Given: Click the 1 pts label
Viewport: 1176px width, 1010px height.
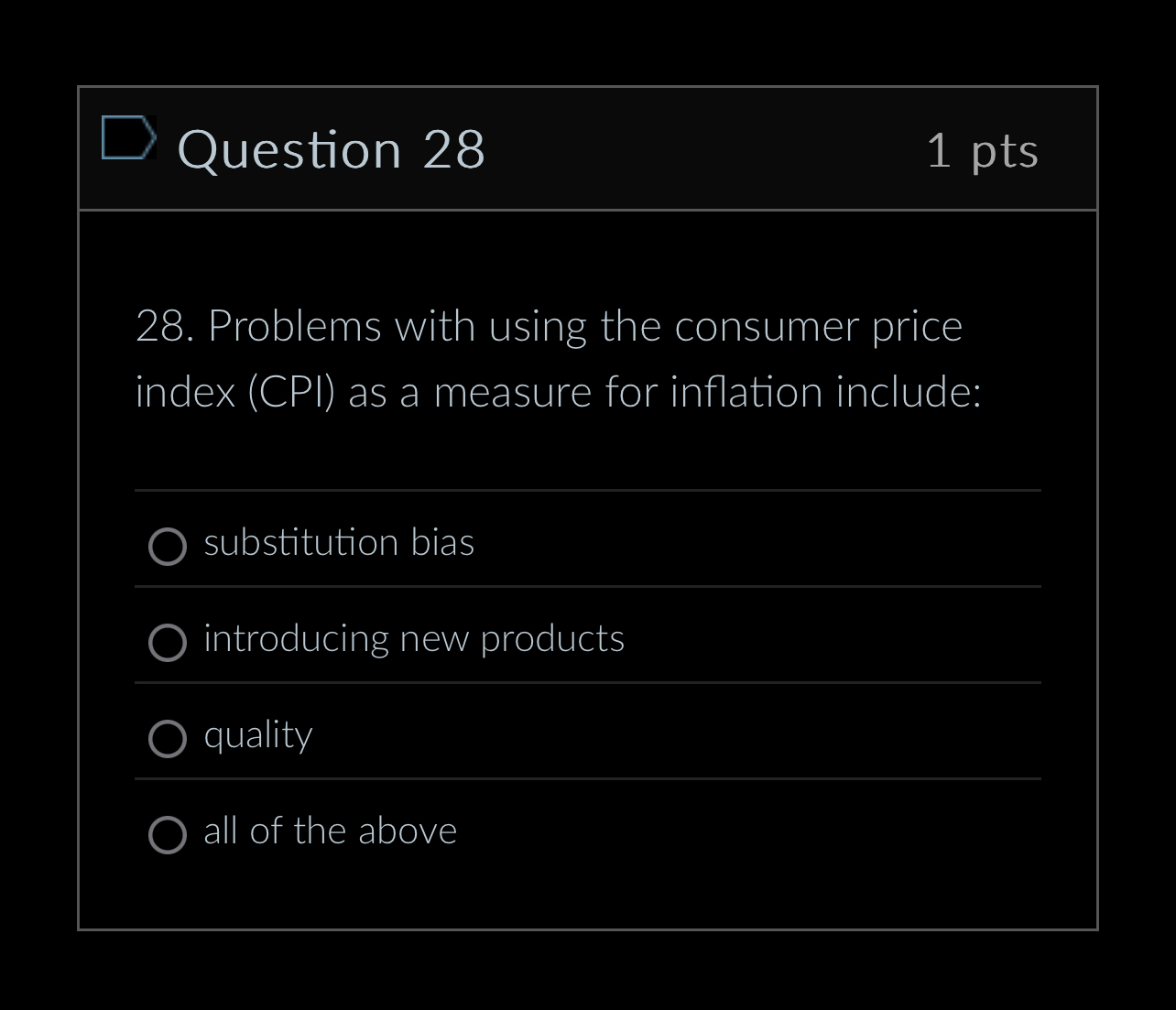Looking at the screenshot, I should (x=984, y=152).
